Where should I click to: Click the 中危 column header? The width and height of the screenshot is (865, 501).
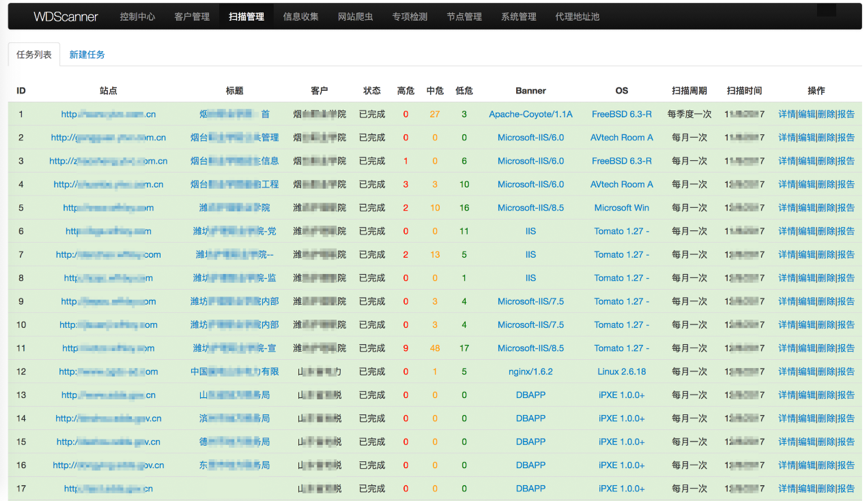pyautogui.click(x=435, y=90)
